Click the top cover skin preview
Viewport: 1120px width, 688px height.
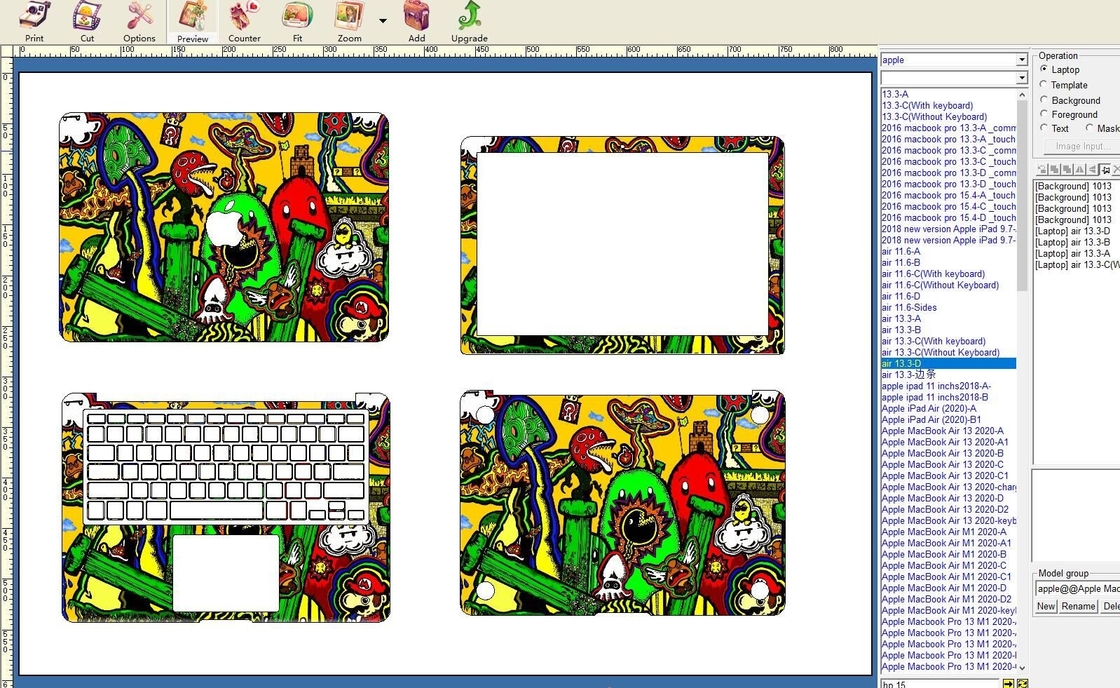pyautogui.click(x=224, y=227)
